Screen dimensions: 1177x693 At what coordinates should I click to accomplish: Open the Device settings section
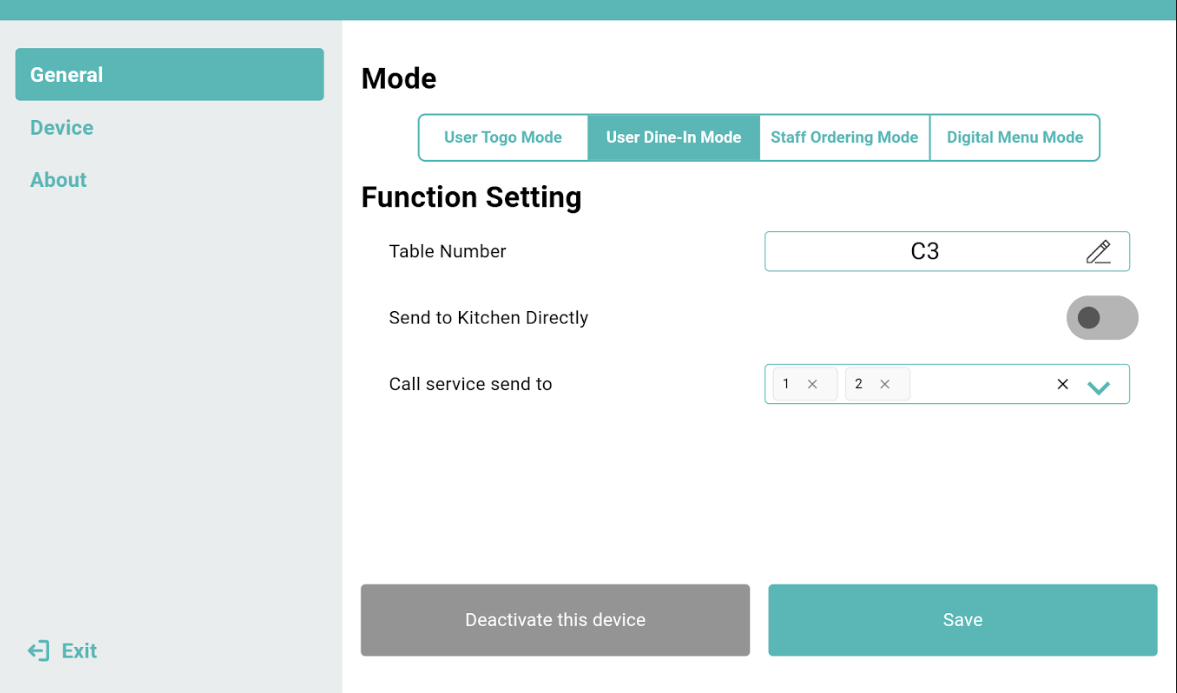point(62,128)
